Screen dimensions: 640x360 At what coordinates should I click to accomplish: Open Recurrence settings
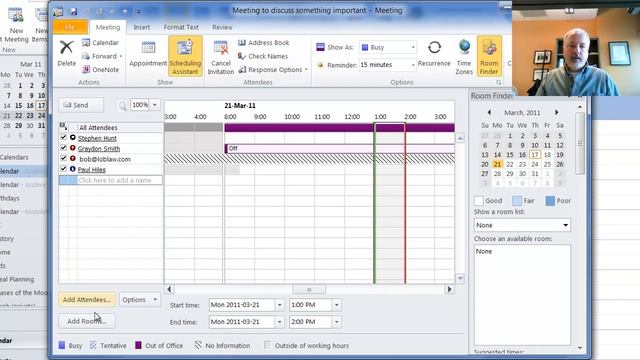(x=434, y=54)
